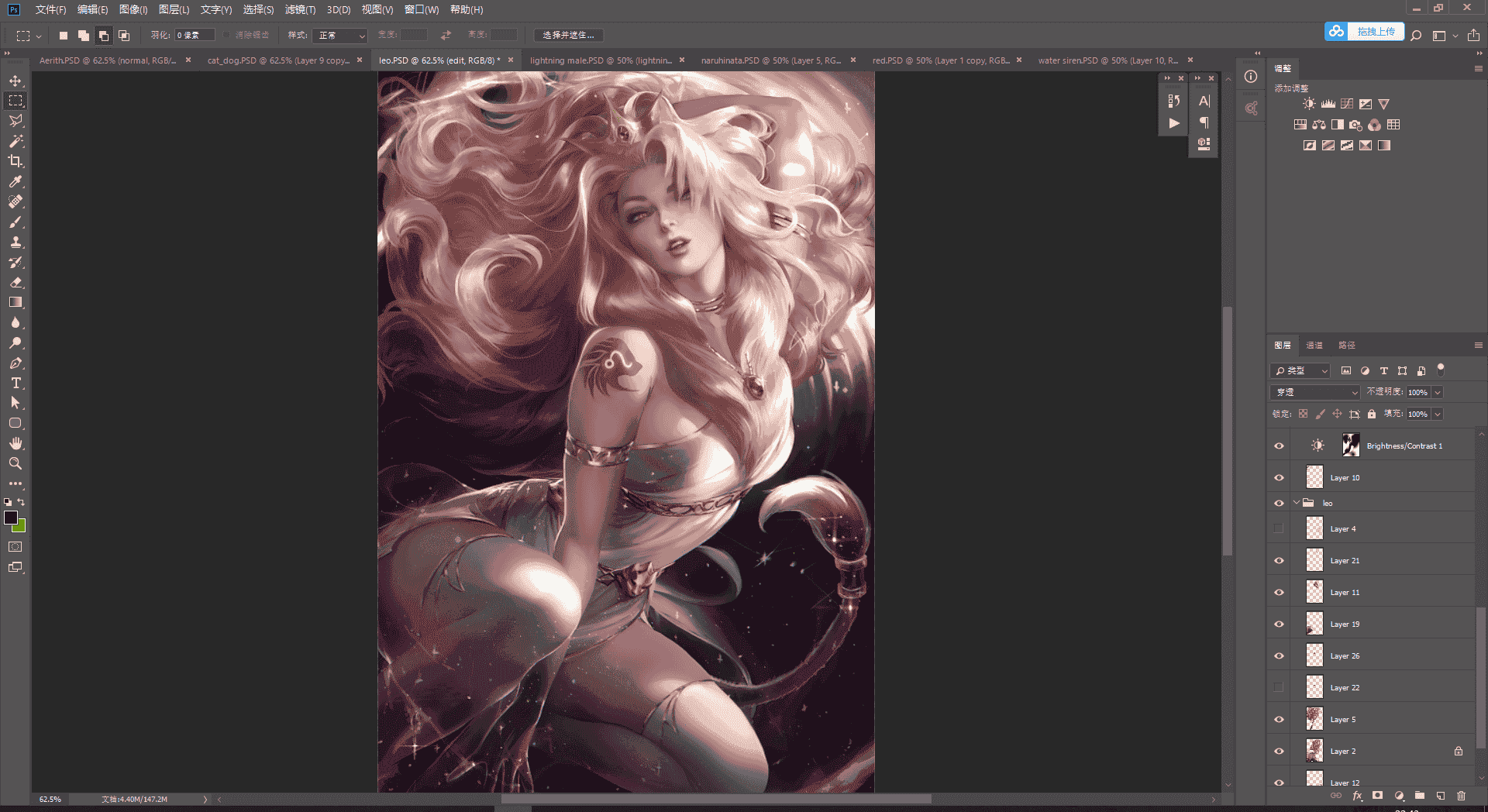Select the Lasso tool

[15, 121]
